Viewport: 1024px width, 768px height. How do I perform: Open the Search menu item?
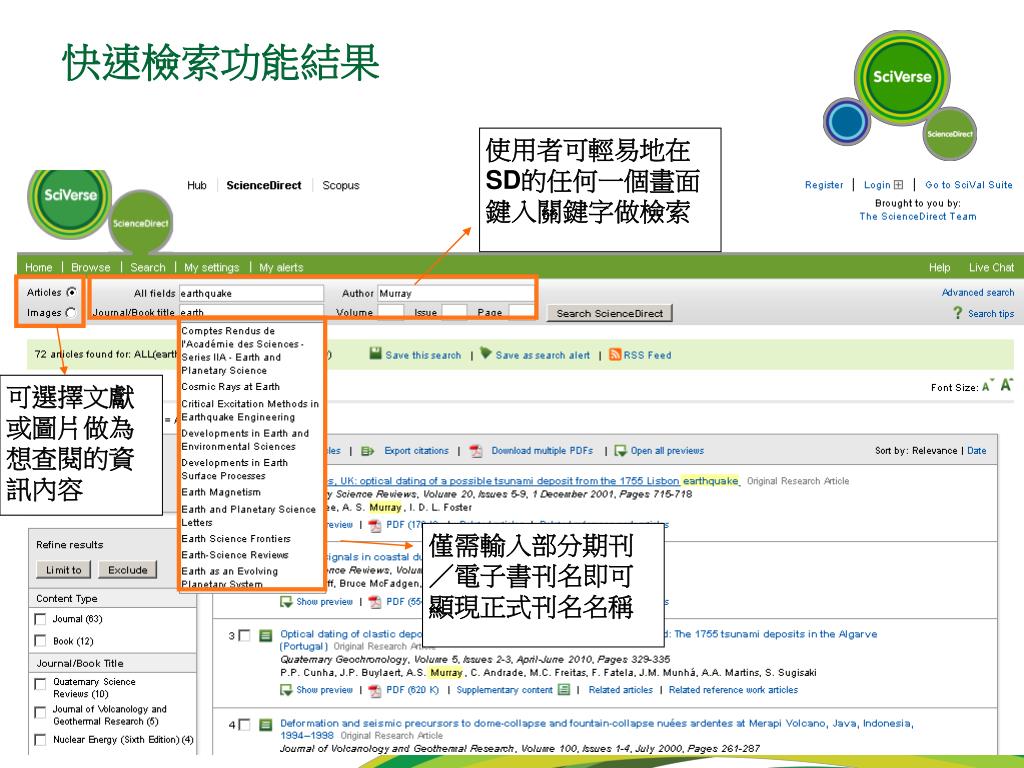tap(148, 267)
